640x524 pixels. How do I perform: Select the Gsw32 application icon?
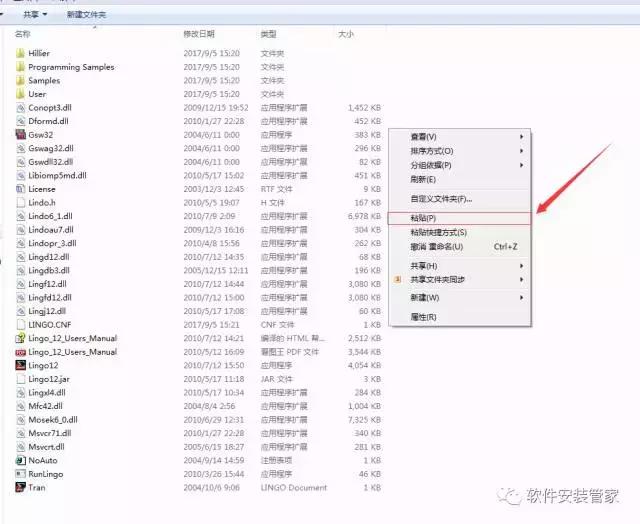click(x=20, y=134)
